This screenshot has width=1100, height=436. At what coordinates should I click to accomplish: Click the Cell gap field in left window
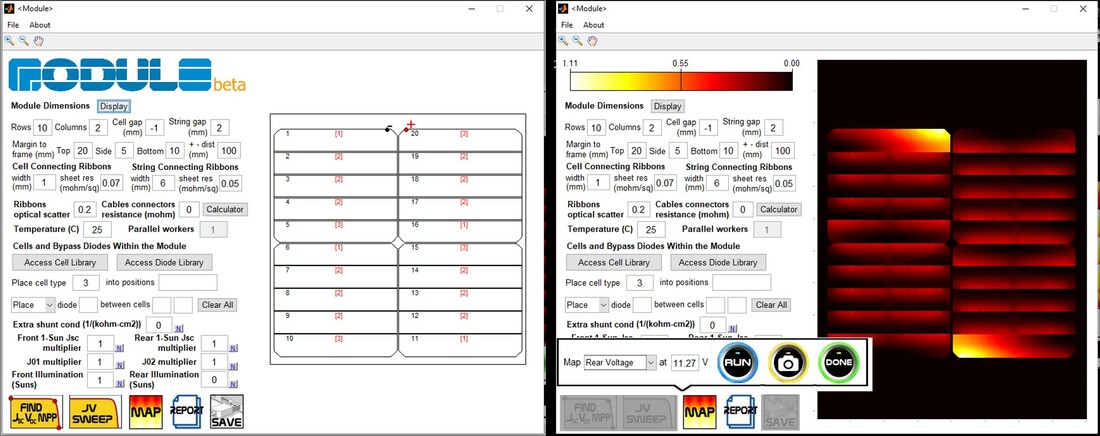point(154,128)
